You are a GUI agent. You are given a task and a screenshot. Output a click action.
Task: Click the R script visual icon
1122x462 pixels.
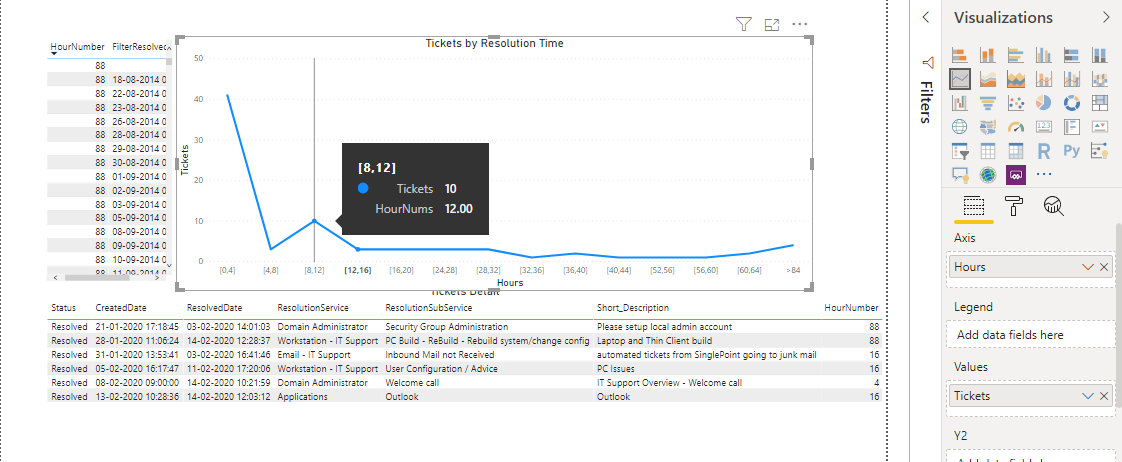tap(1043, 151)
